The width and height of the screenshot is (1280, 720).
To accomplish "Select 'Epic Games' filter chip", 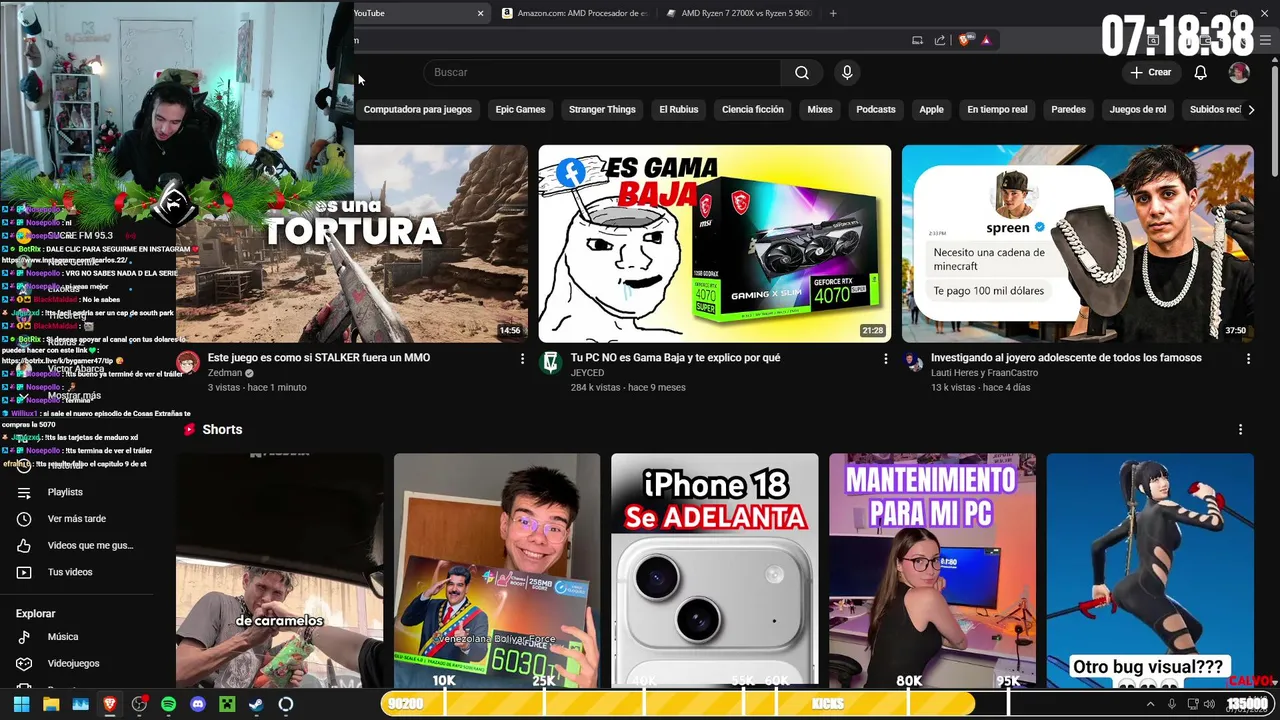I will pyautogui.click(x=520, y=109).
